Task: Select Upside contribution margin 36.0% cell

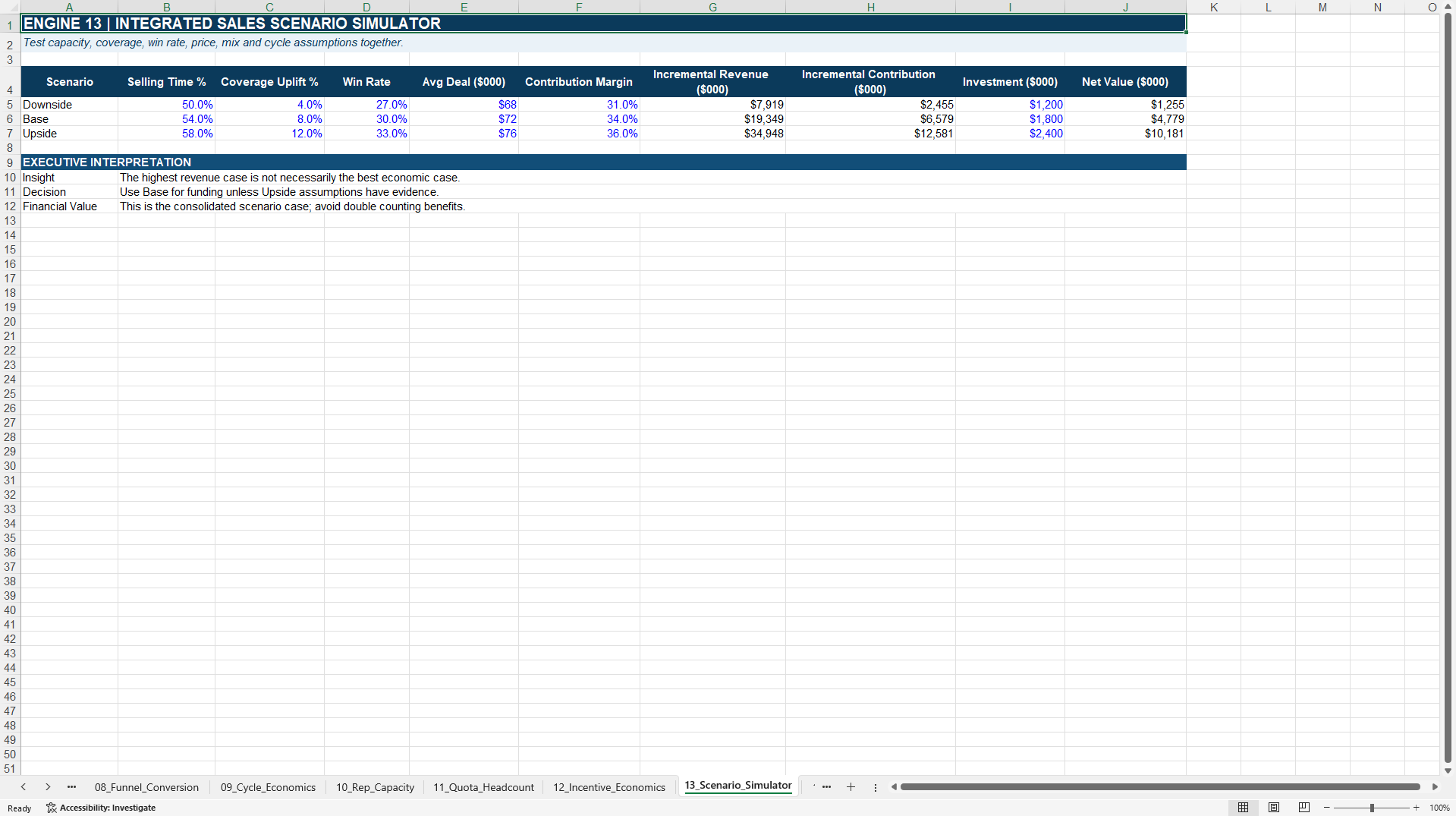Action: tap(579, 134)
